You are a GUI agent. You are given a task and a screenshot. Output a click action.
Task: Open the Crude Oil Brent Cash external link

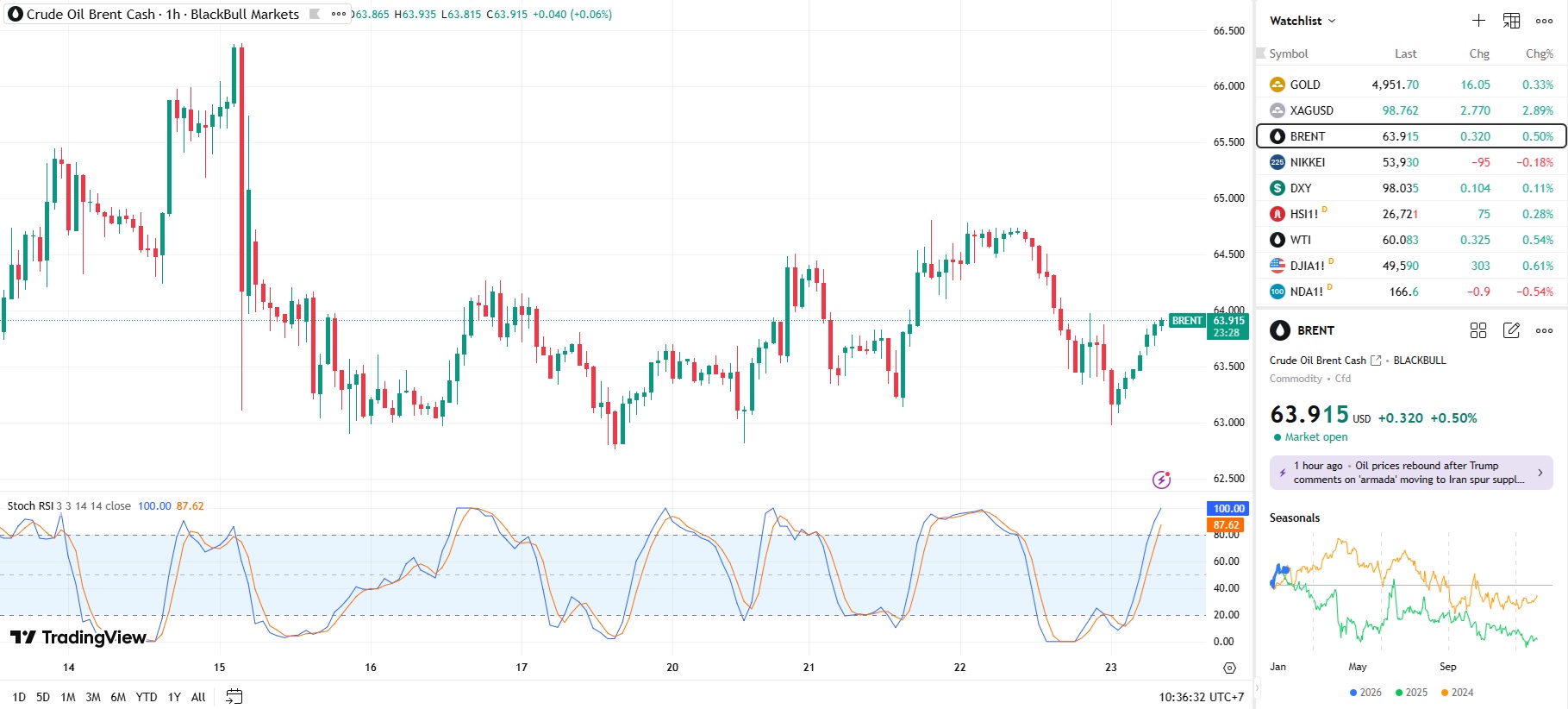click(x=1376, y=361)
